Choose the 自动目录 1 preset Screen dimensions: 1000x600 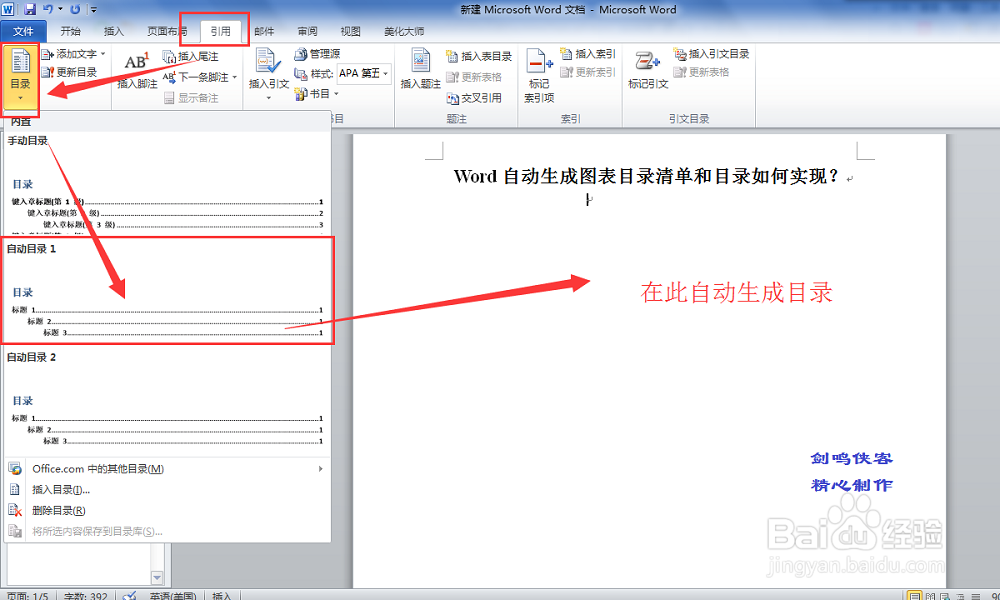coord(168,291)
